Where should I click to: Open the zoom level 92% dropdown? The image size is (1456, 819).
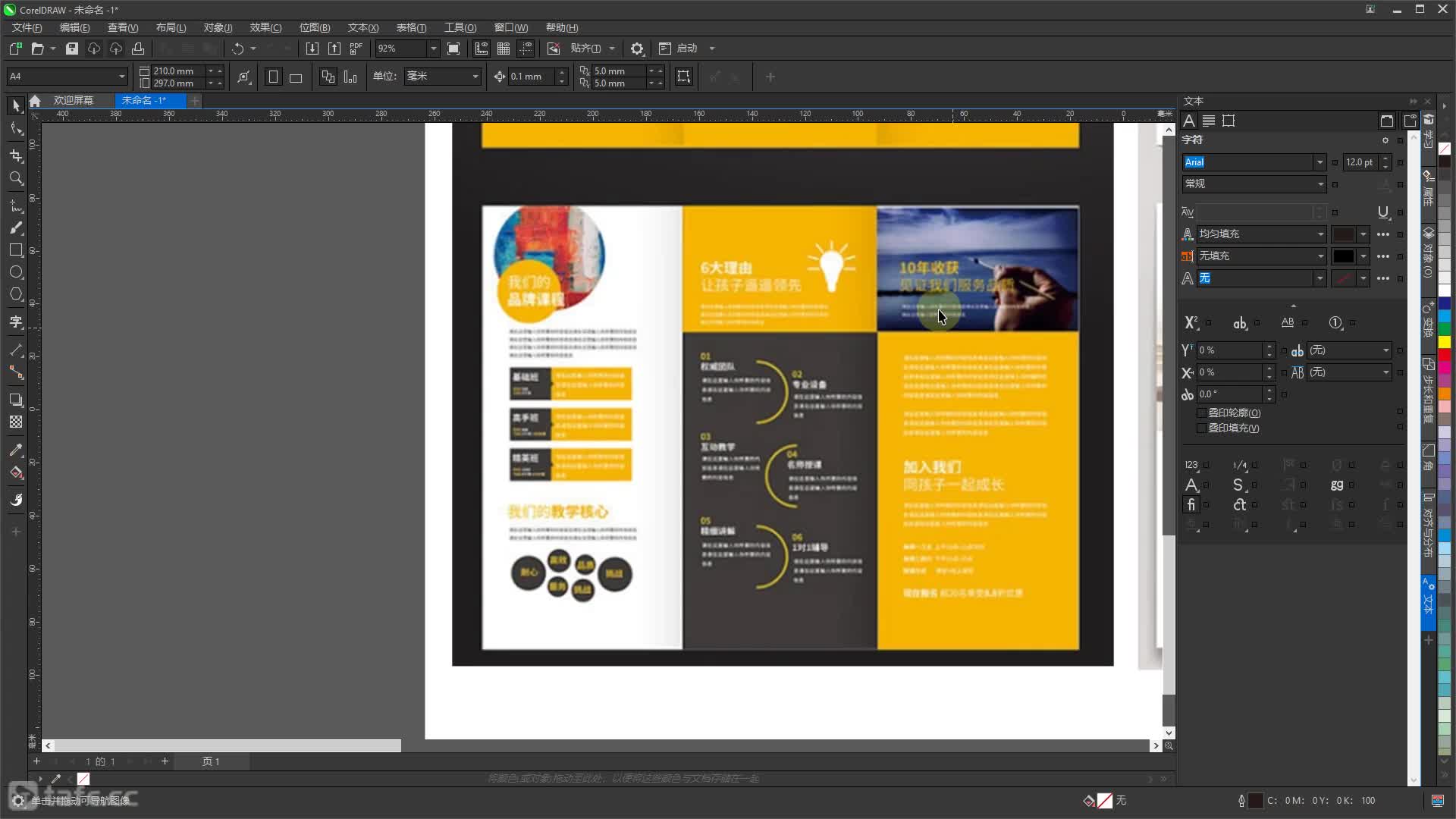pyautogui.click(x=434, y=49)
